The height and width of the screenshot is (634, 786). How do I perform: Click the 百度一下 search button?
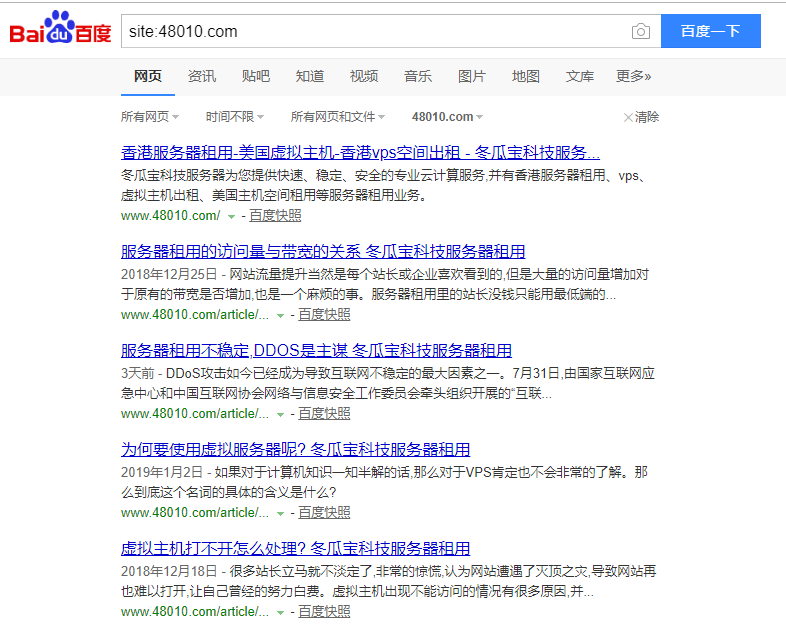[710, 31]
